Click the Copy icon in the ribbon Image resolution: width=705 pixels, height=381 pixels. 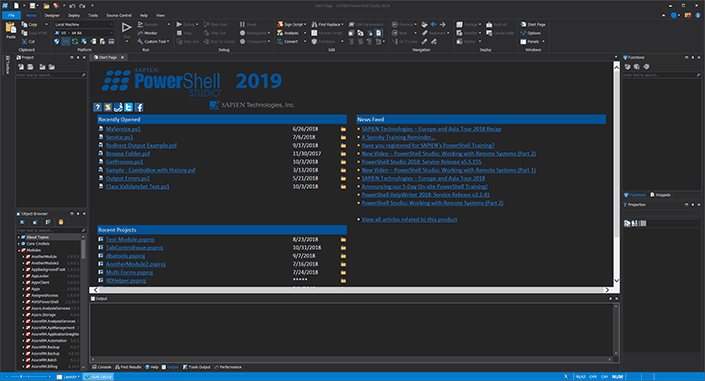coord(24,24)
